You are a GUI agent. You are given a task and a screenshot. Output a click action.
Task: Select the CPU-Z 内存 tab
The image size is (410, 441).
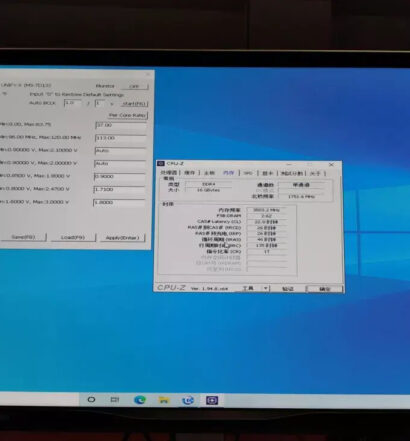(x=229, y=173)
